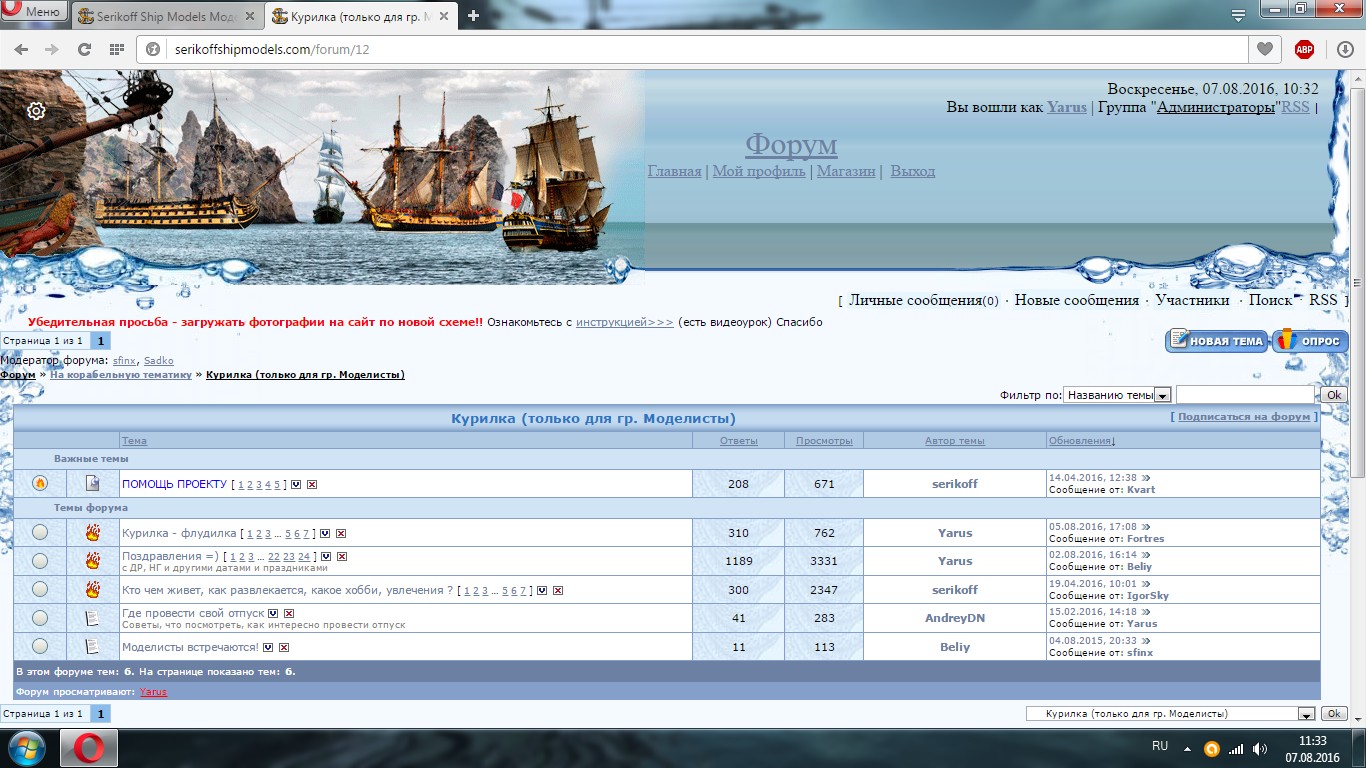The width and height of the screenshot is (1366, 768).
Task: Open moderator sfinx profile link
Action: coord(124,360)
